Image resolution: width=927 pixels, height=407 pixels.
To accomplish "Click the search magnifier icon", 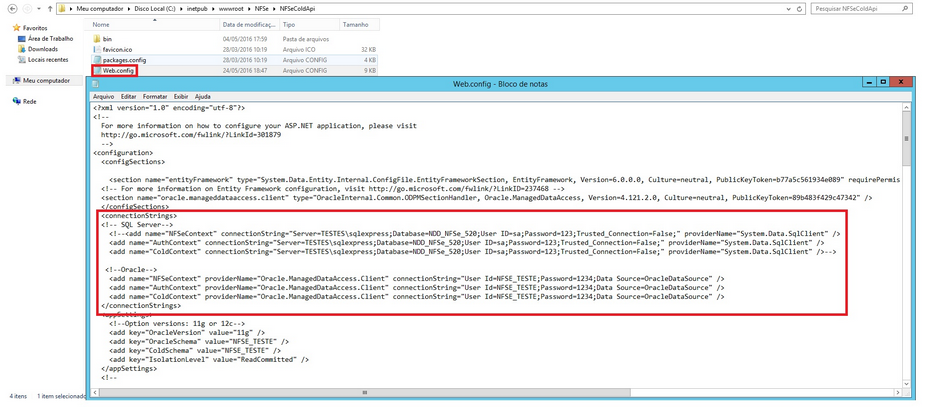I will point(905,9).
